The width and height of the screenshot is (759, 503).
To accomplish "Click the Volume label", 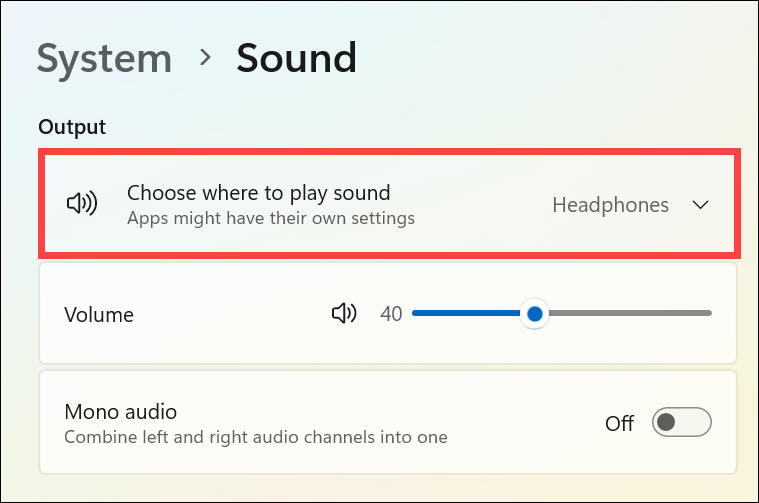I will 99,315.
